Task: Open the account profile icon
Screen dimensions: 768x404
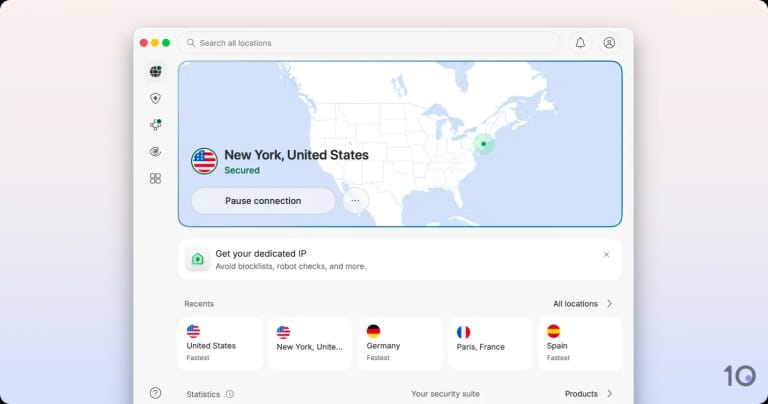Action: pos(609,43)
